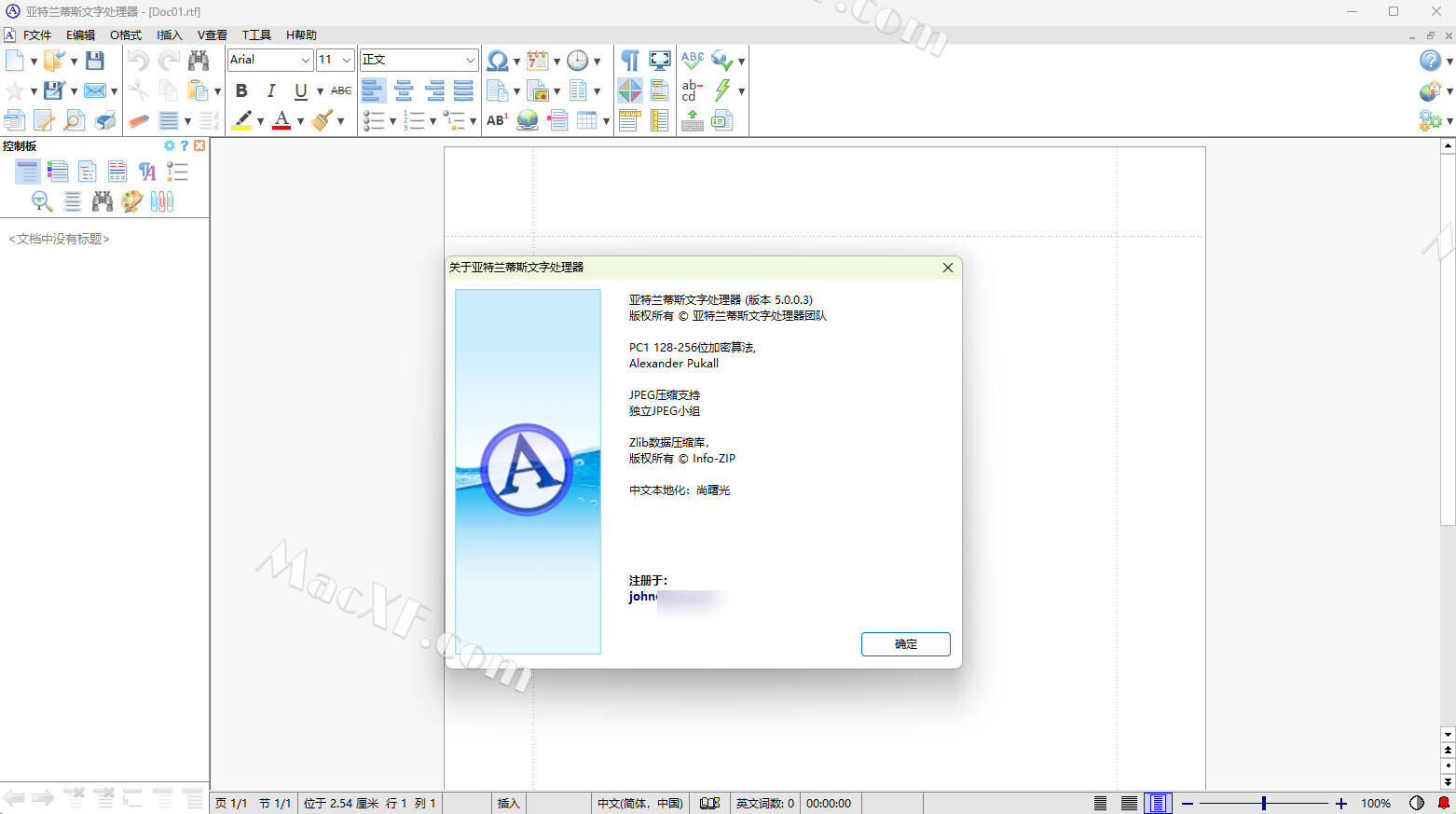This screenshot has width=1456, height=814.
Task: Close the About dialog with X
Action: click(x=947, y=268)
